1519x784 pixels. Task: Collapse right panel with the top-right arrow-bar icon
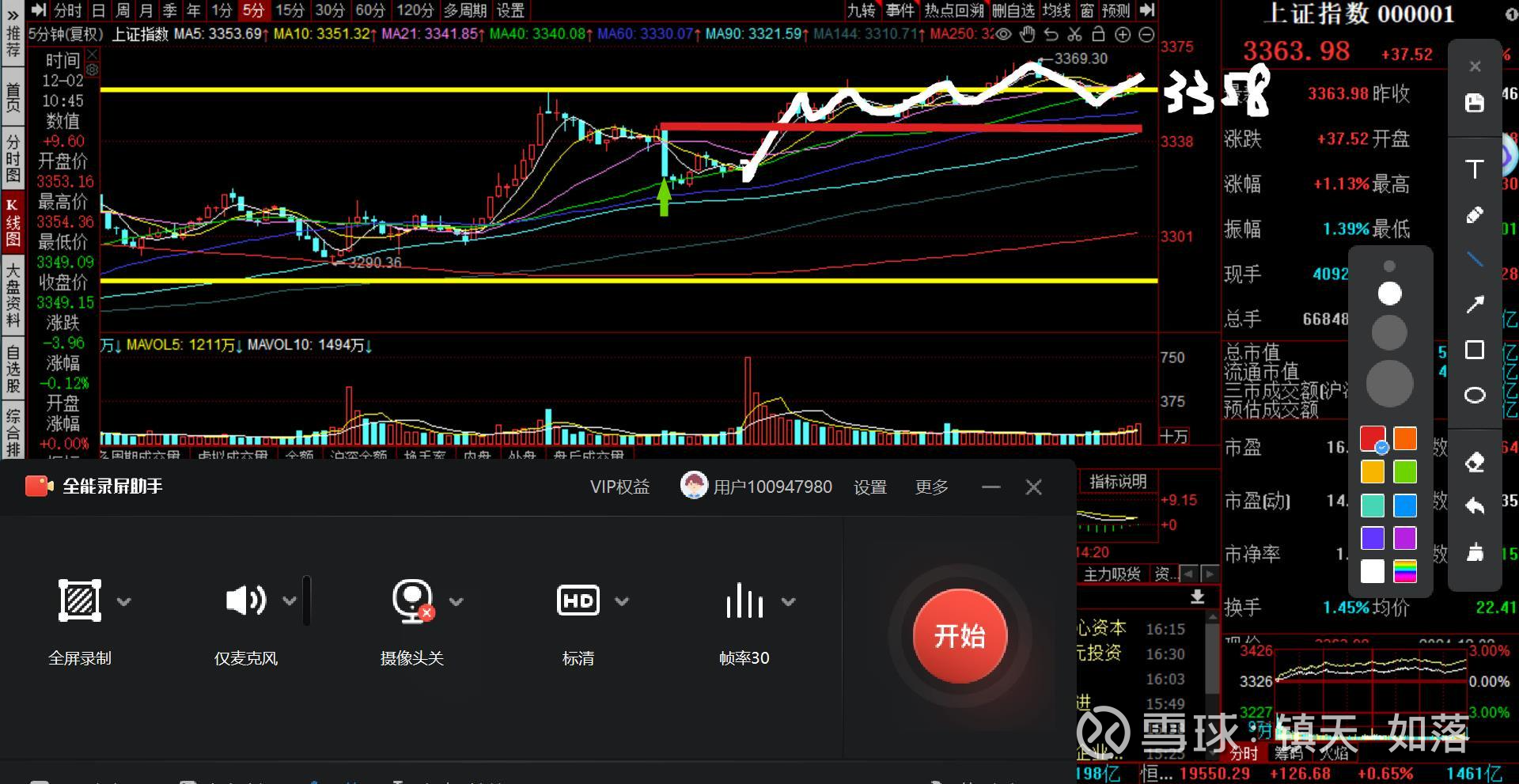pos(1147,9)
